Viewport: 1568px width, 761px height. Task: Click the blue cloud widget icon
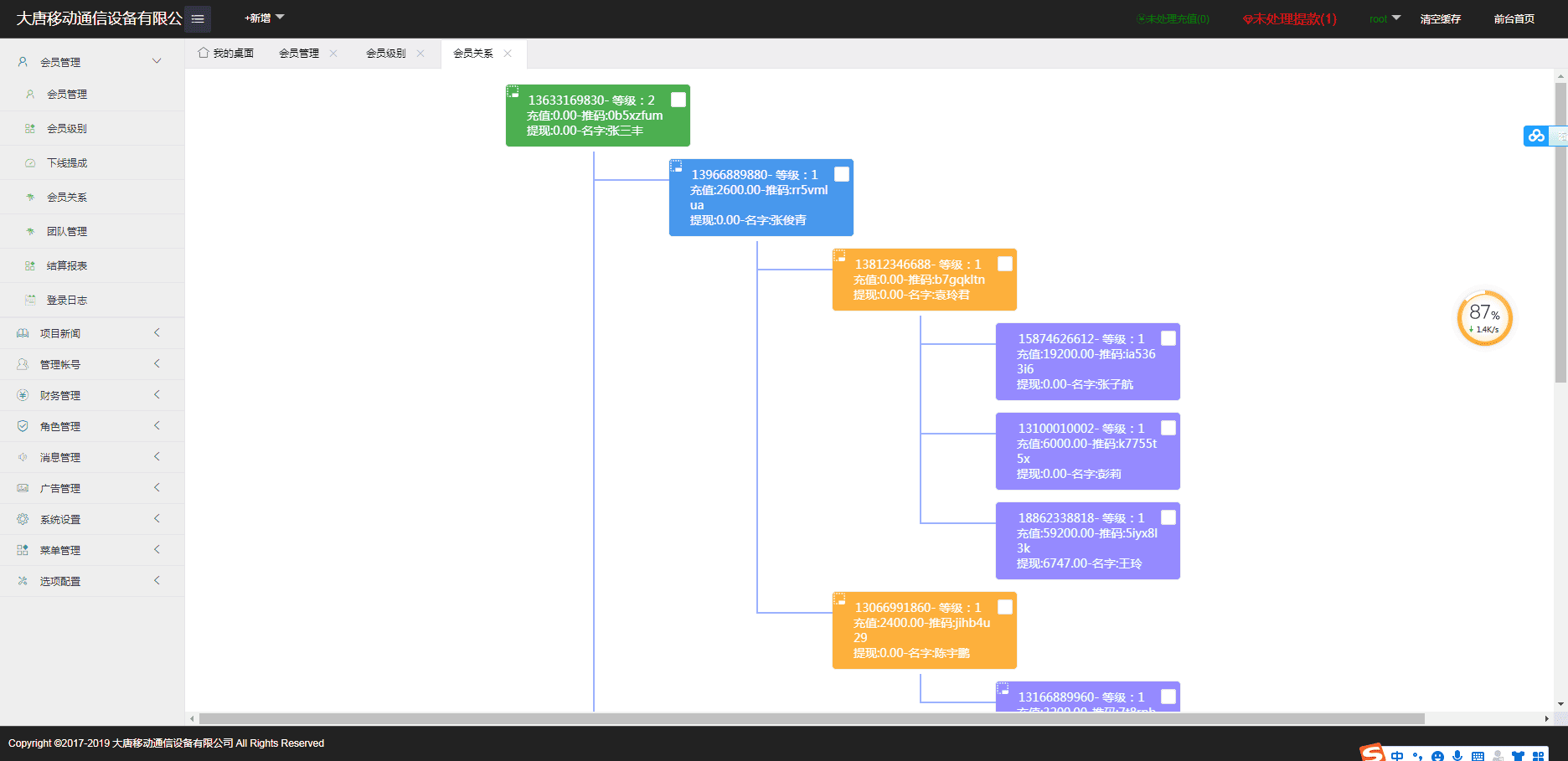tap(1535, 136)
